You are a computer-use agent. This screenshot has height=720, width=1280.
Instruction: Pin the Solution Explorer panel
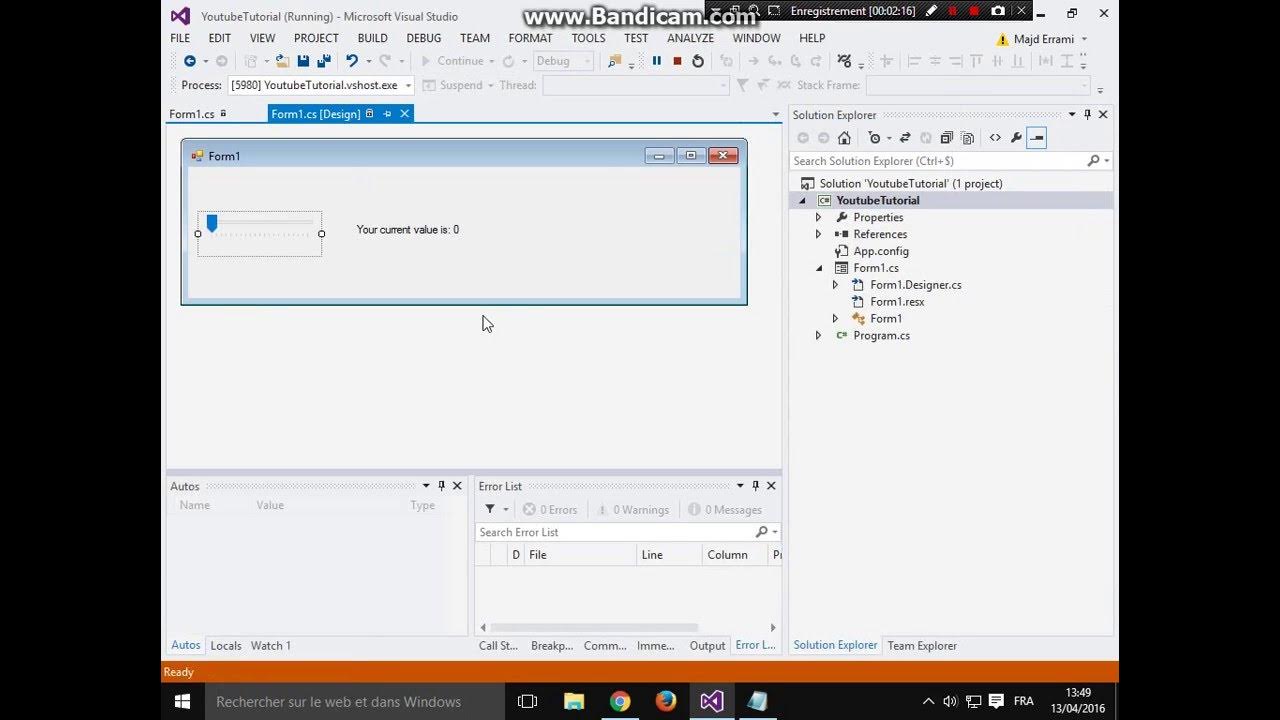(1088, 115)
